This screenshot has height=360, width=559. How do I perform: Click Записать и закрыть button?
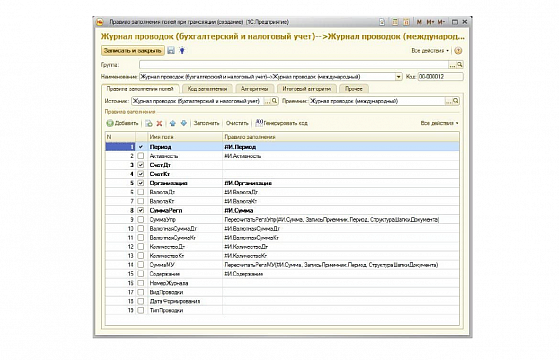pos(133,51)
